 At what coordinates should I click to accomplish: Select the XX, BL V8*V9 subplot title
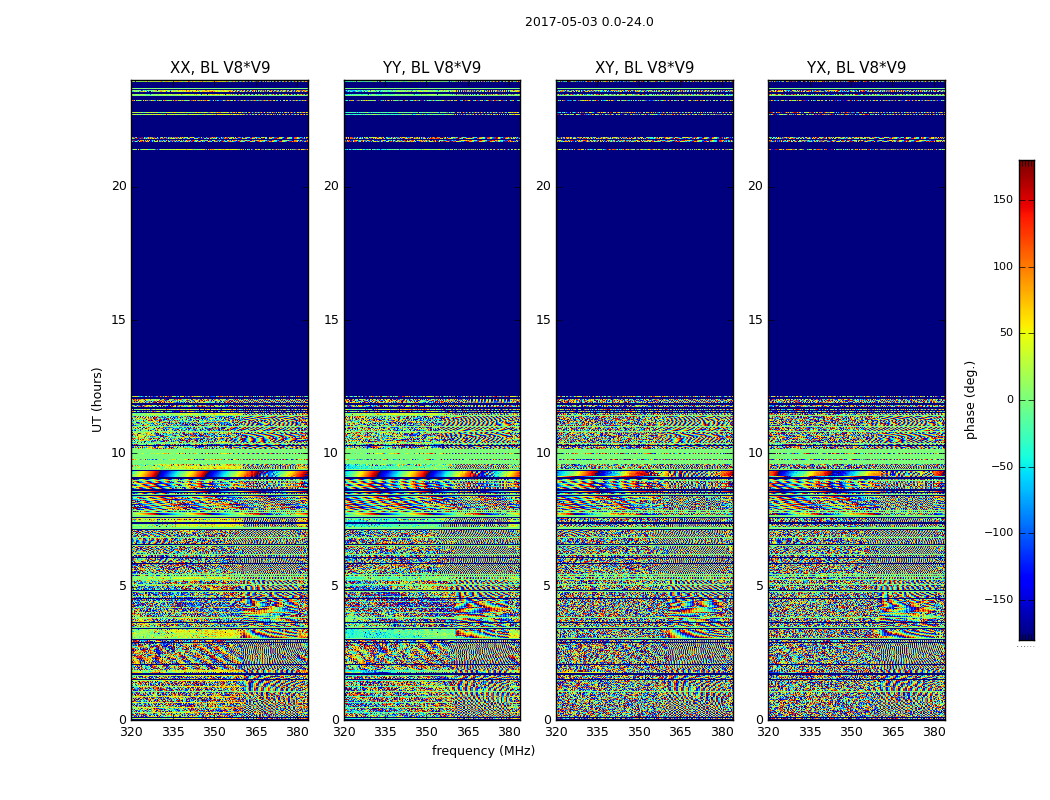(x=220, y=68)
